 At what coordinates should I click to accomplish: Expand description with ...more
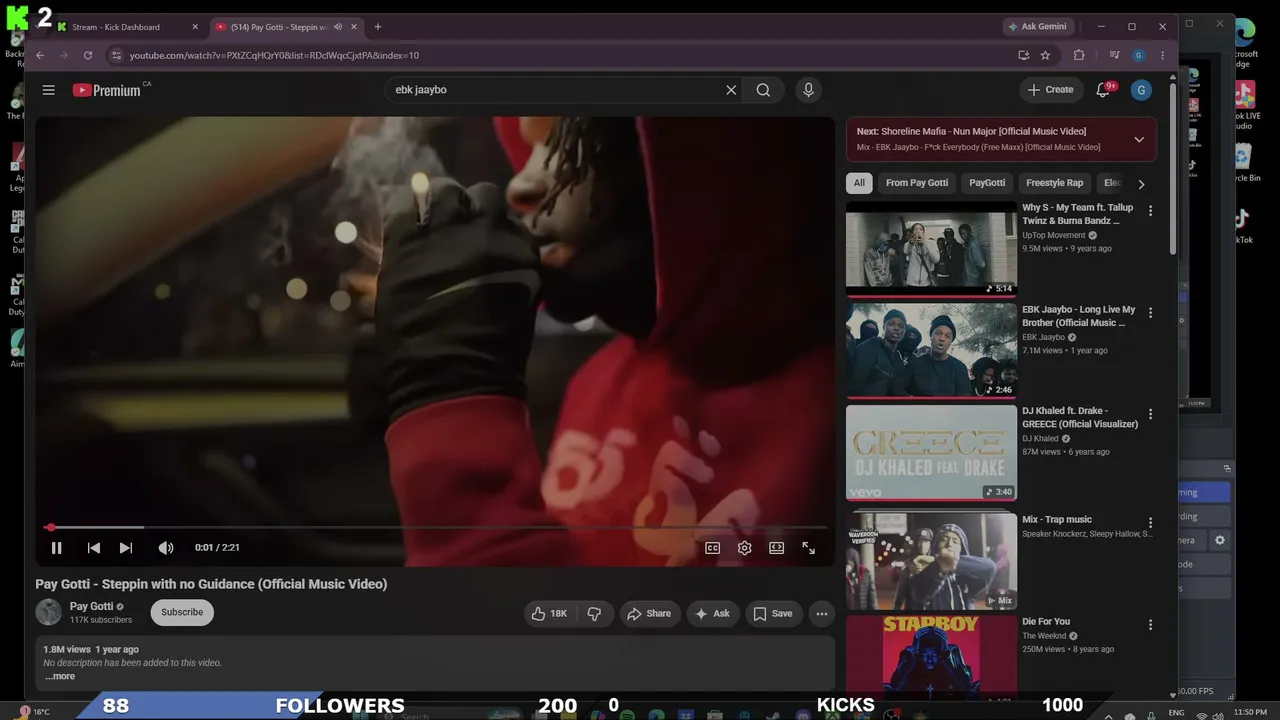60,677
